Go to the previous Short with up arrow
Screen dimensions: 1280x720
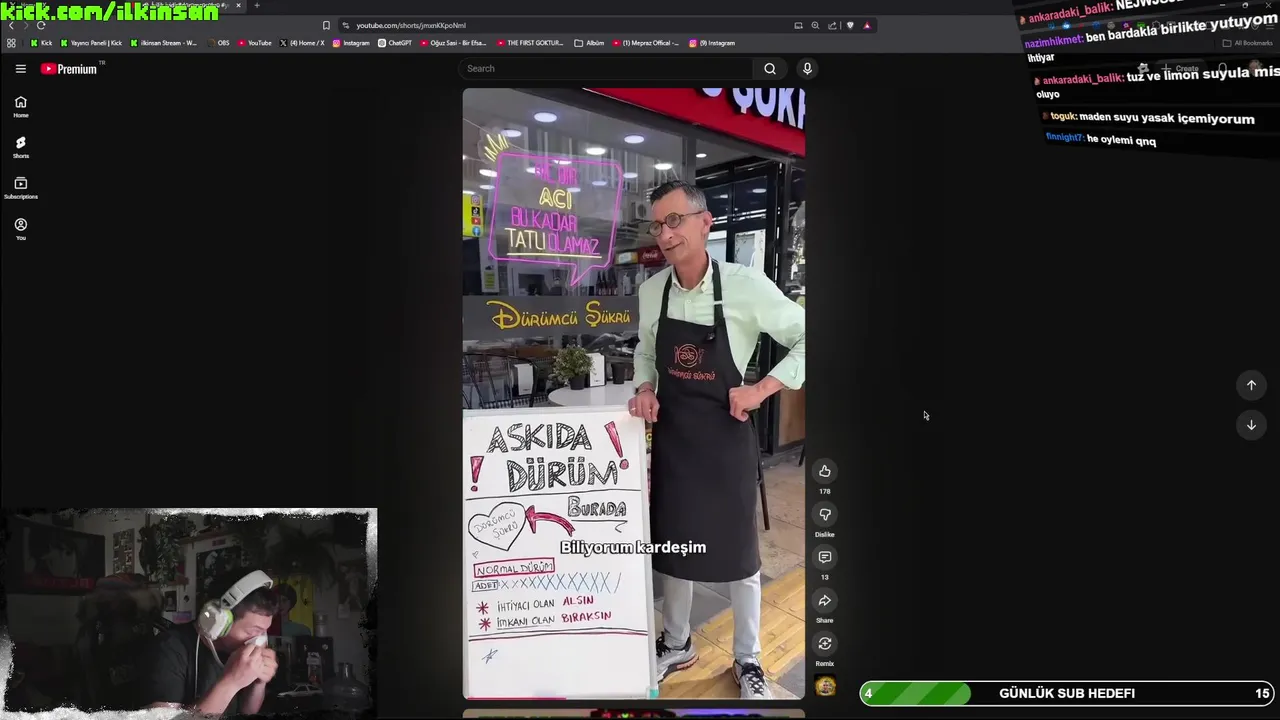tap(1251, 385)
